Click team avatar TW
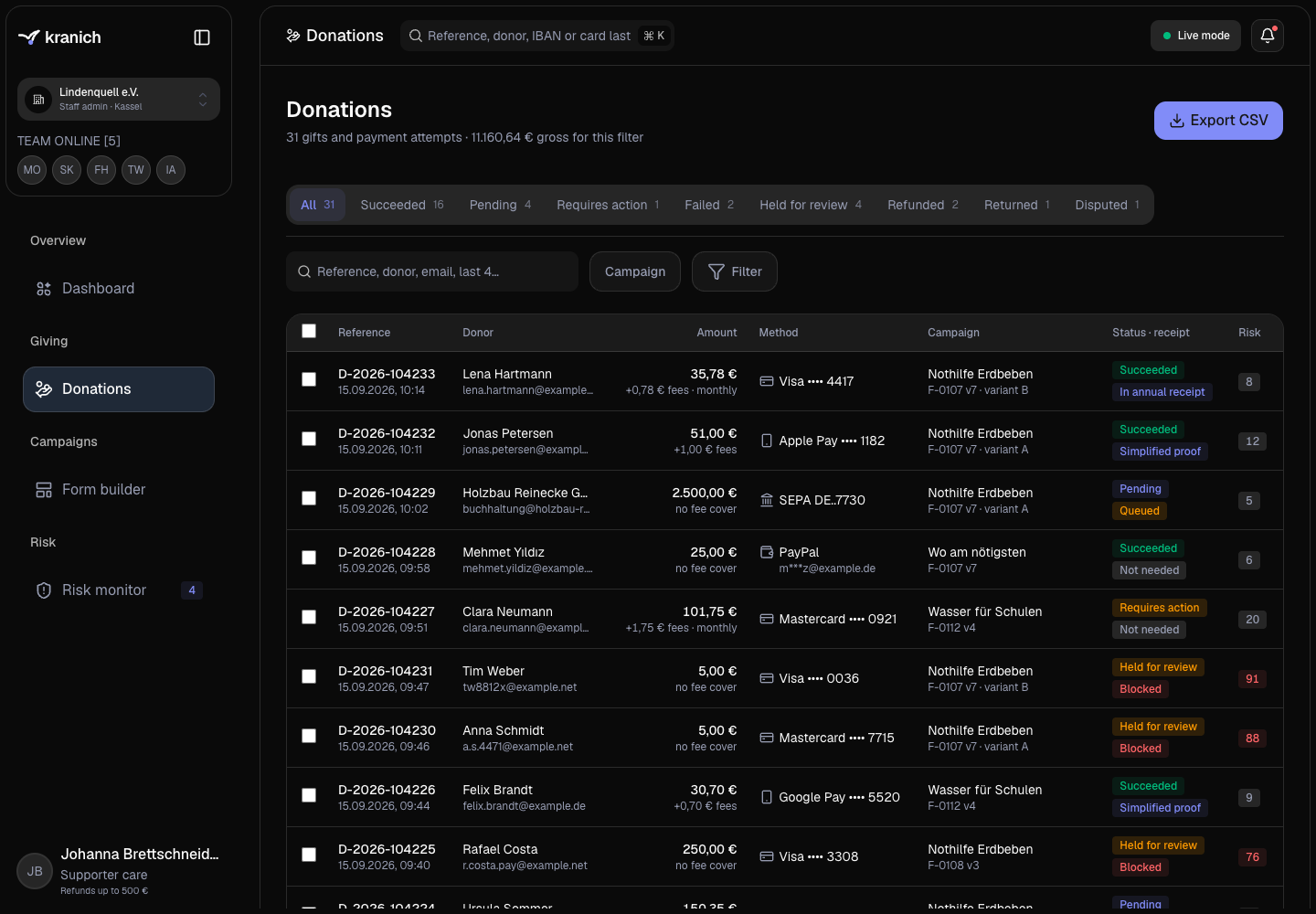This screenshot has height=914, width=1316. click(136, 170)
